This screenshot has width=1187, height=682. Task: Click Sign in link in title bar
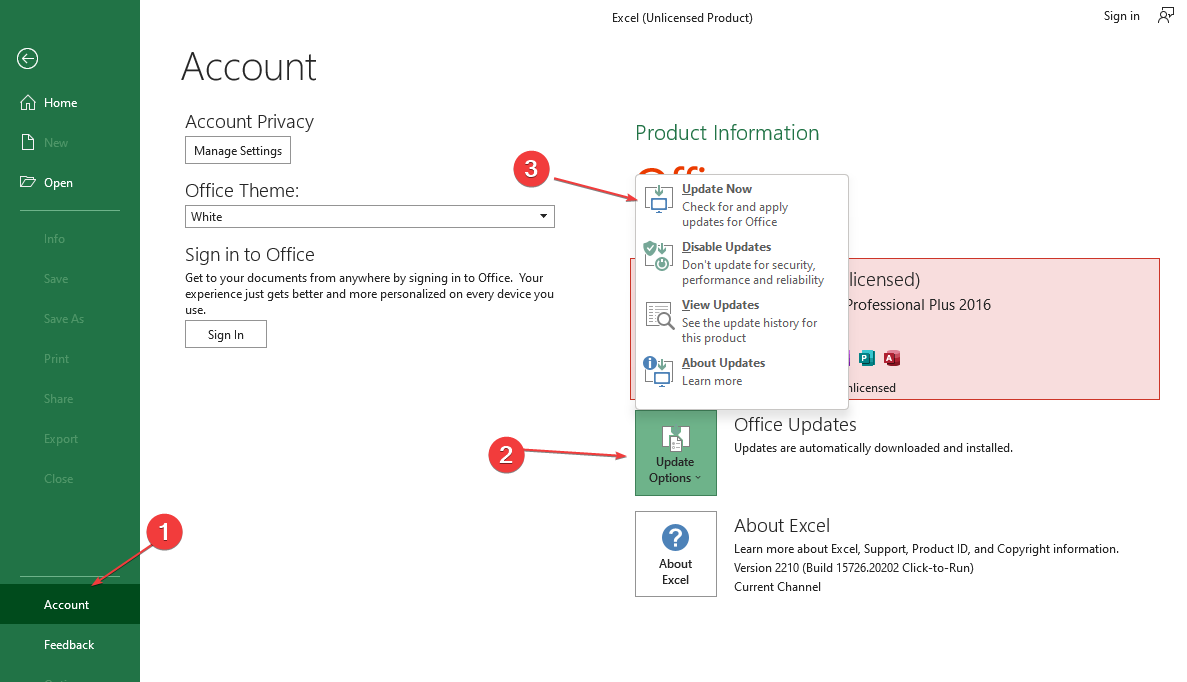tap(1121, 16)
